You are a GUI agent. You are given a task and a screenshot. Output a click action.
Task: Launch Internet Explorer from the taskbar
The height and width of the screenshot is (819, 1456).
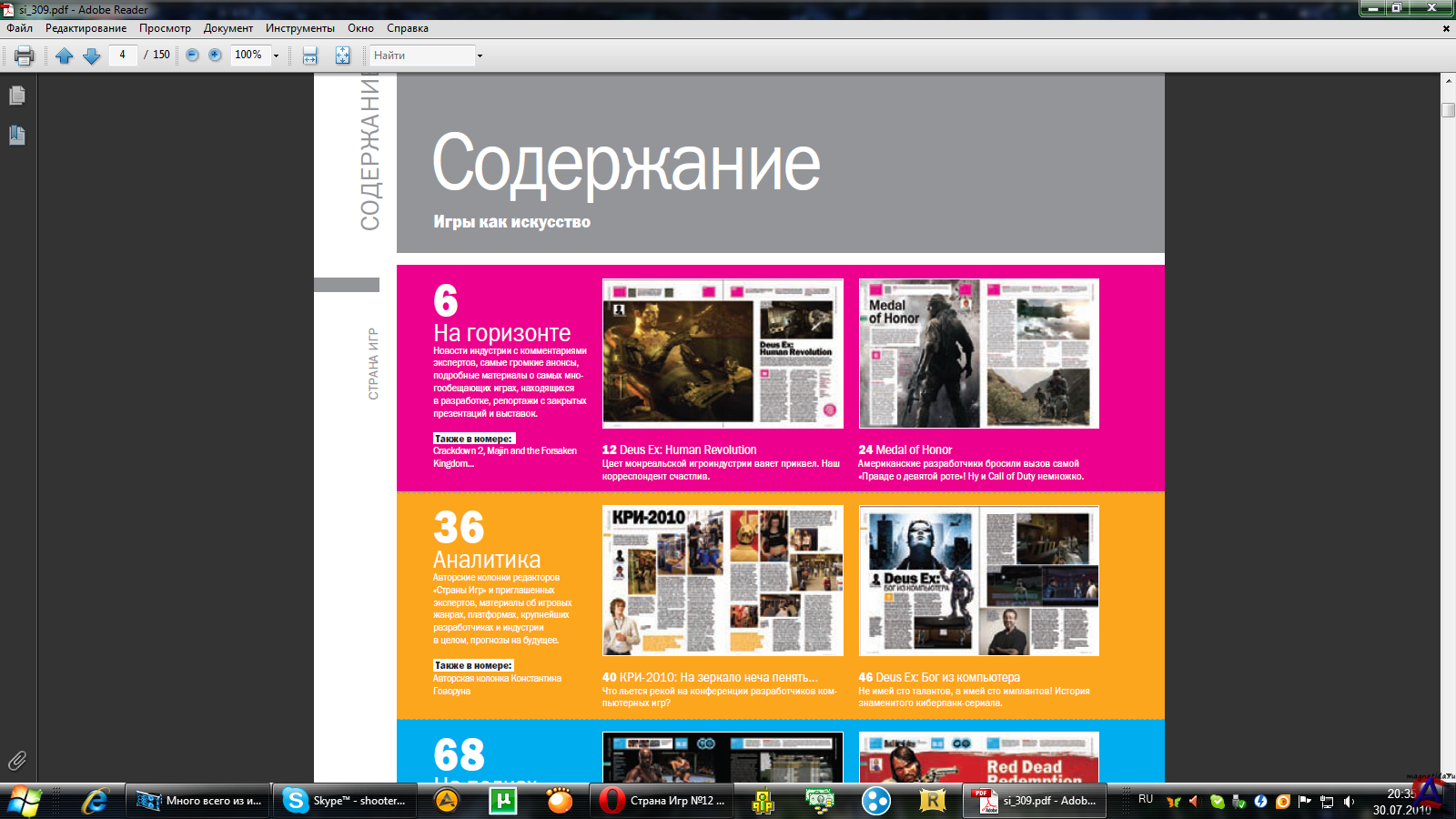pos(95,801)
